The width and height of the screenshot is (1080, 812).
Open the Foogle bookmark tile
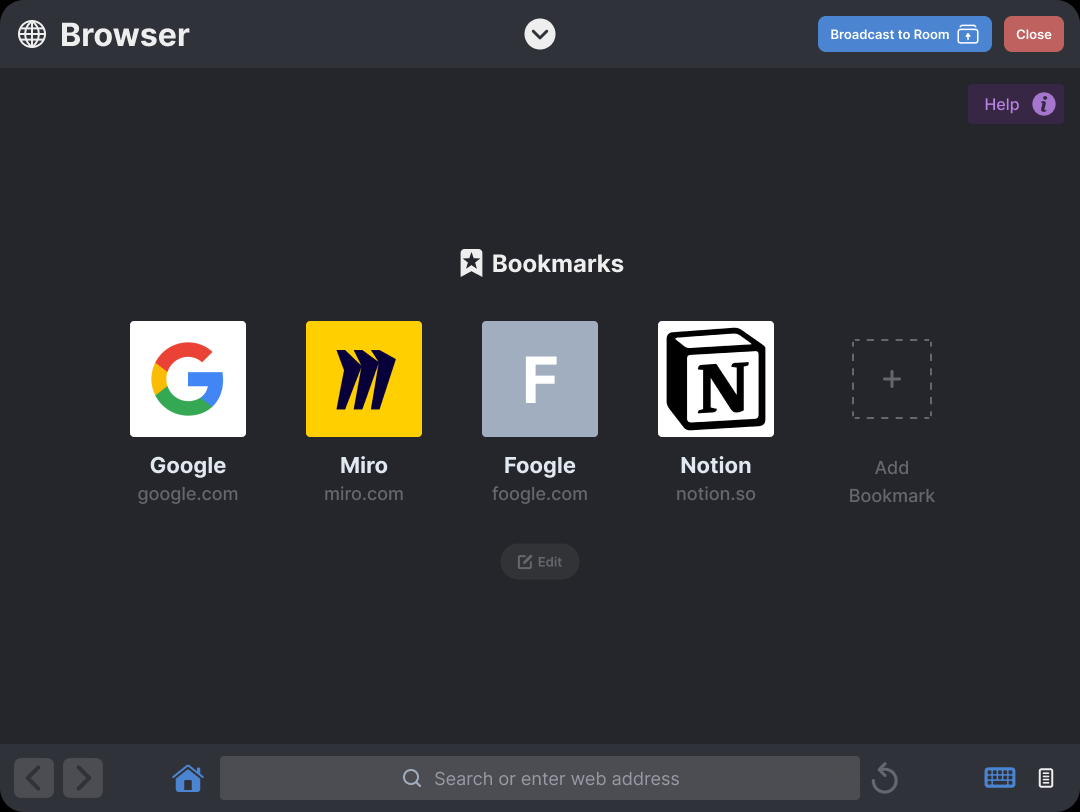[540, 379]
